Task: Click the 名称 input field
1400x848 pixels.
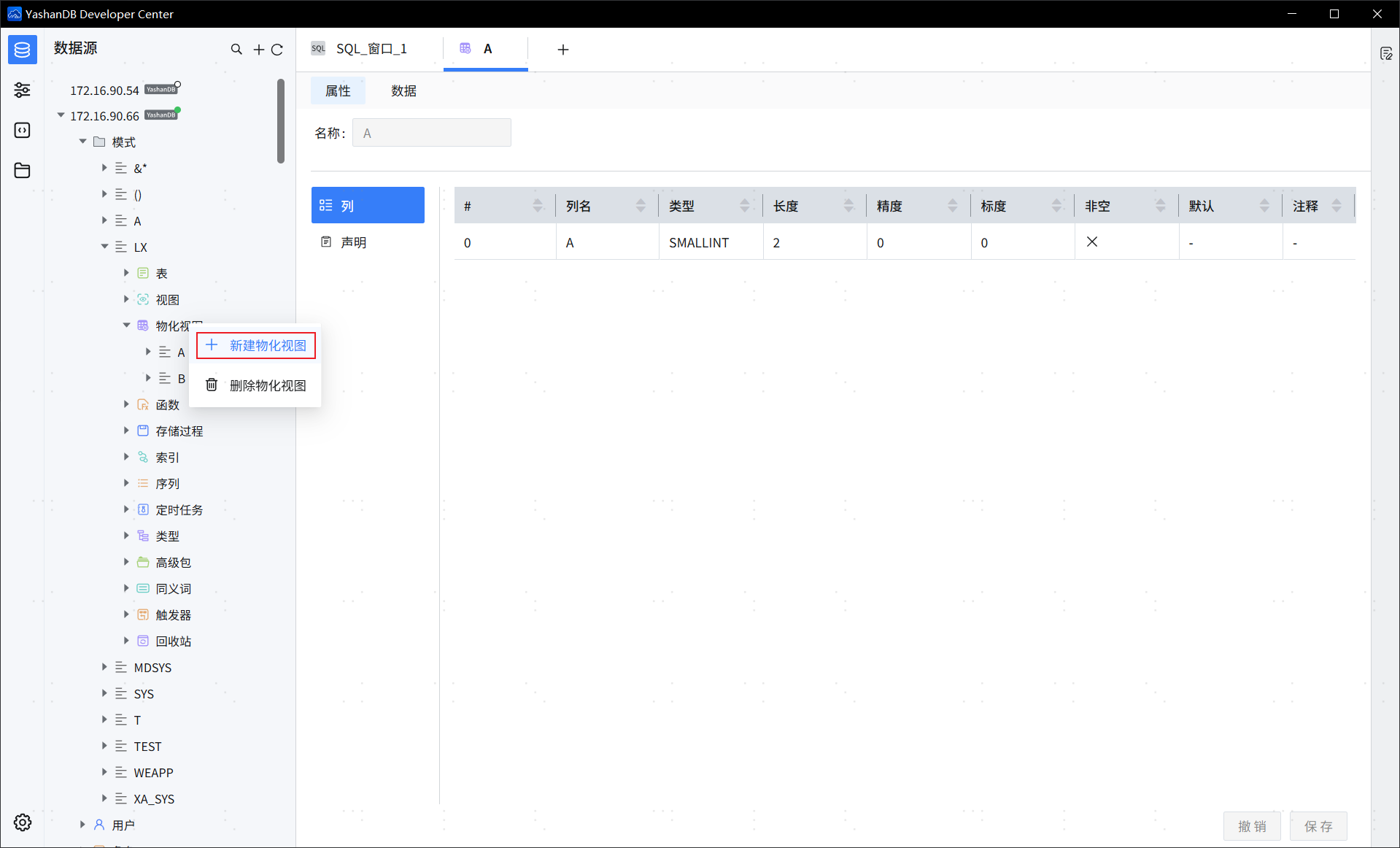Action: click(x=431, y=133)
